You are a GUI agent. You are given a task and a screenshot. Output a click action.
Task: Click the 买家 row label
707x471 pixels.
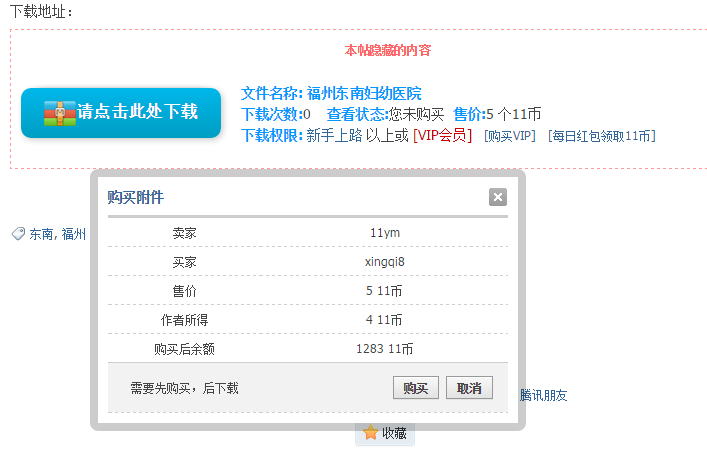(x=184, y=262)
